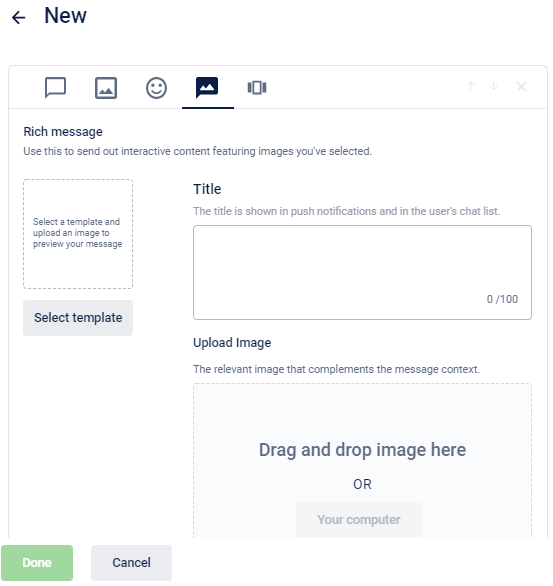Image resolution: width=553 pixels, height=586 pixels.
Task: Open the Select template chooser
Action: pos(78,318)
